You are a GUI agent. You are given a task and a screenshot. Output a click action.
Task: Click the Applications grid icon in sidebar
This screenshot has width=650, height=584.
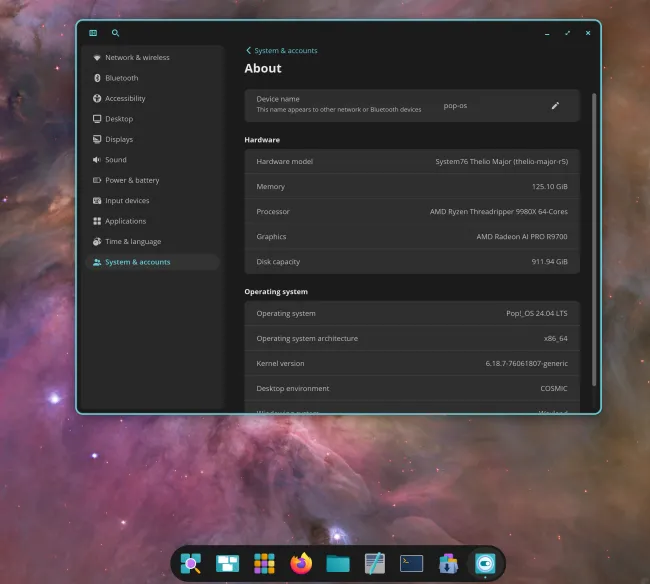[97, 221]
